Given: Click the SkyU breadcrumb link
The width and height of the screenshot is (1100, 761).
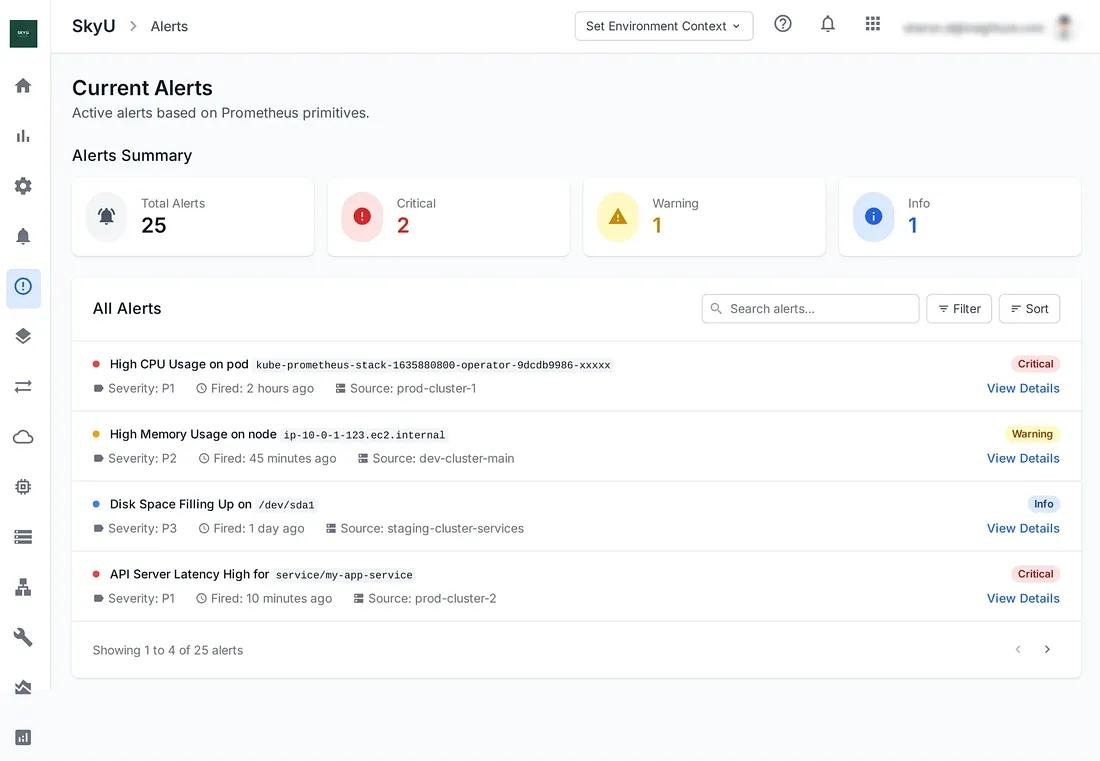Looking at the screenshot, I should [x=93, y=26].
